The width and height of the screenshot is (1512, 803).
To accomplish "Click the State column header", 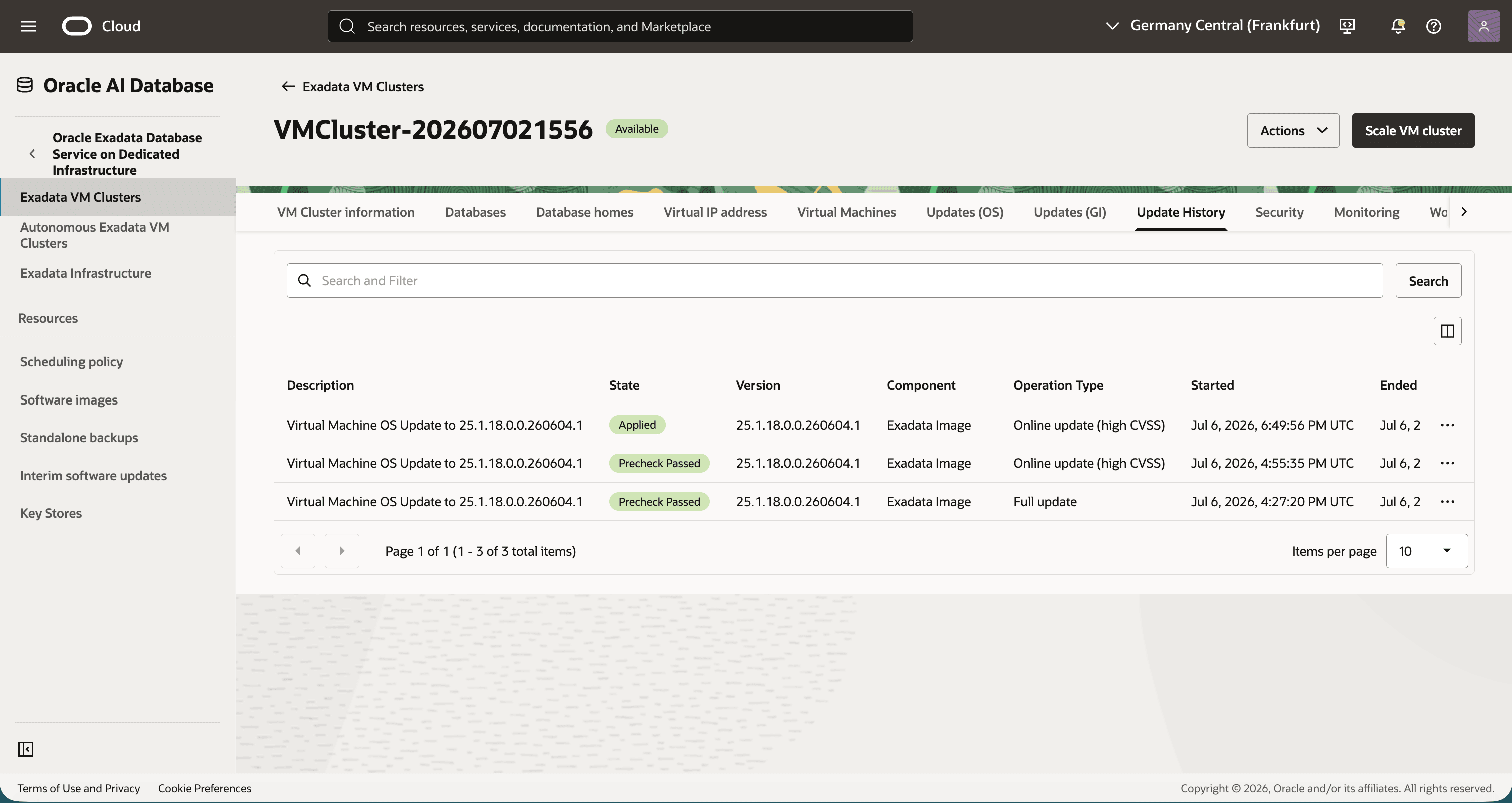I will point(624,385).
